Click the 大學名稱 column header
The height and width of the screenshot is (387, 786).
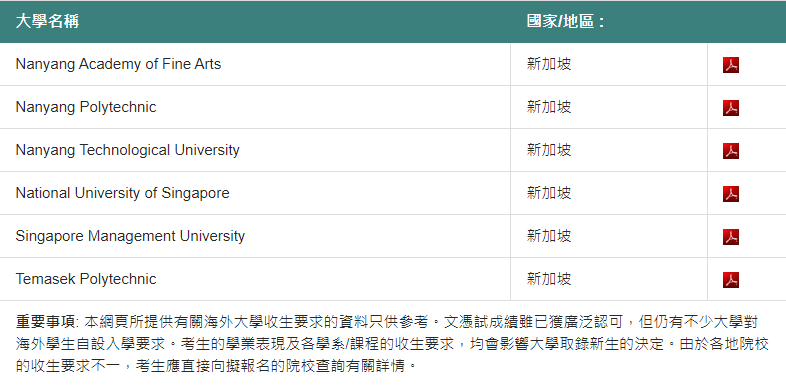point(47,22)
